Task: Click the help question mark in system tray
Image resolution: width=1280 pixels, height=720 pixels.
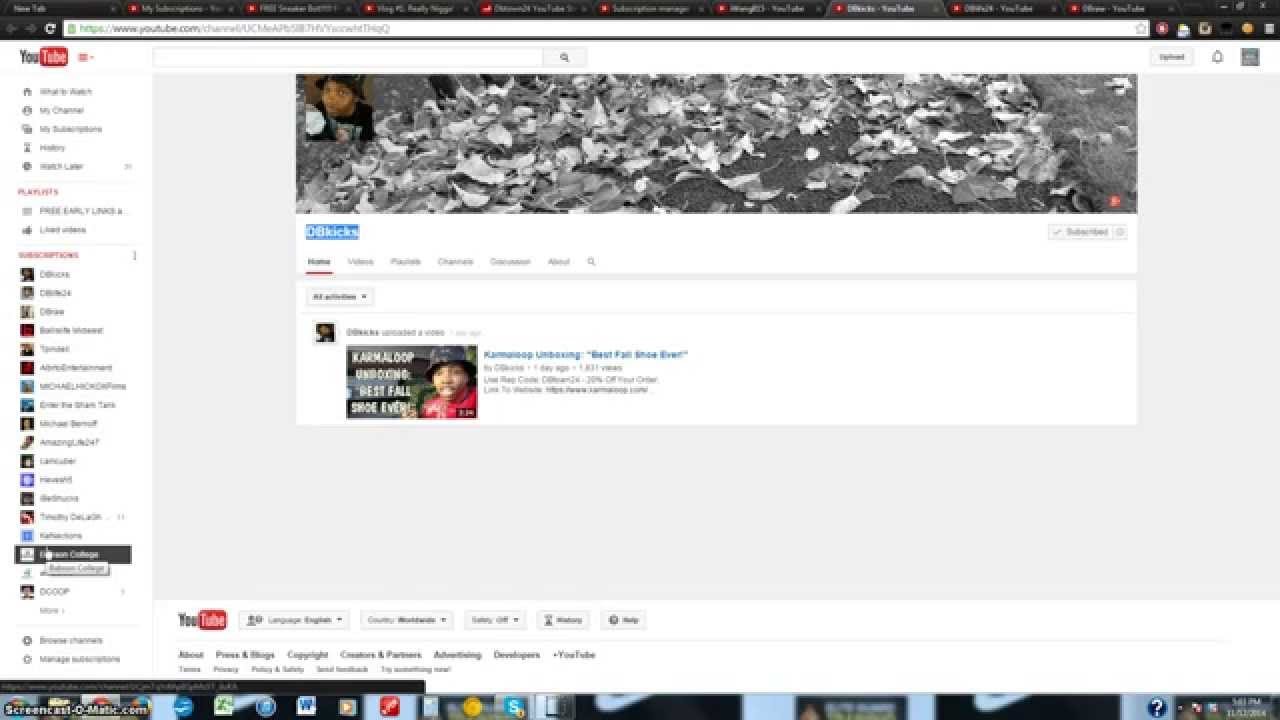Action: point(1156,708)
